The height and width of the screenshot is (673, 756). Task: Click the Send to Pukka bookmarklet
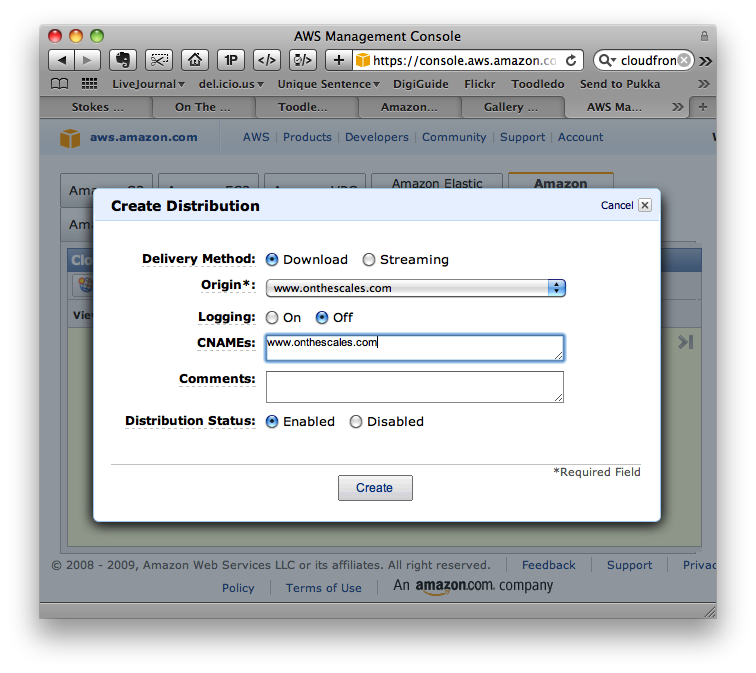coord(620,84)
